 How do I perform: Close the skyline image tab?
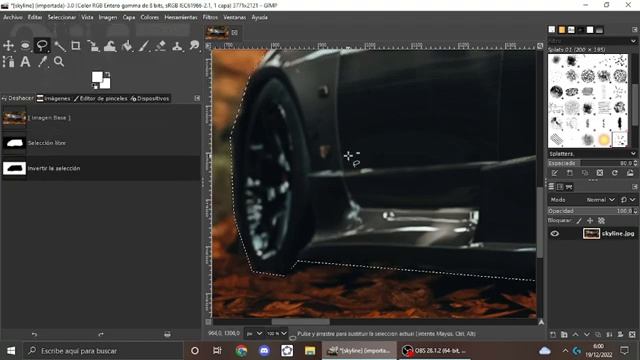[x=235, y=32]
